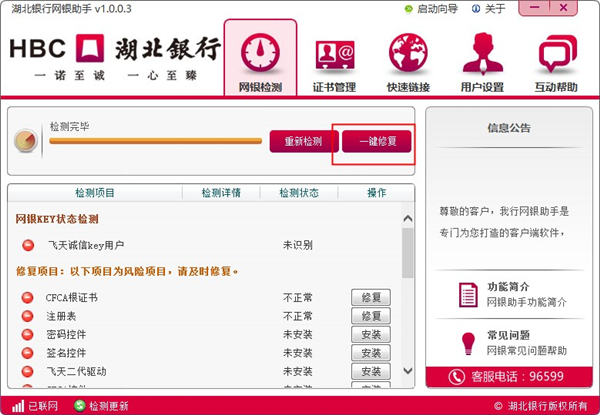Click red error icon beside 密码控件
600x415 pixels.
pos(28,334)
